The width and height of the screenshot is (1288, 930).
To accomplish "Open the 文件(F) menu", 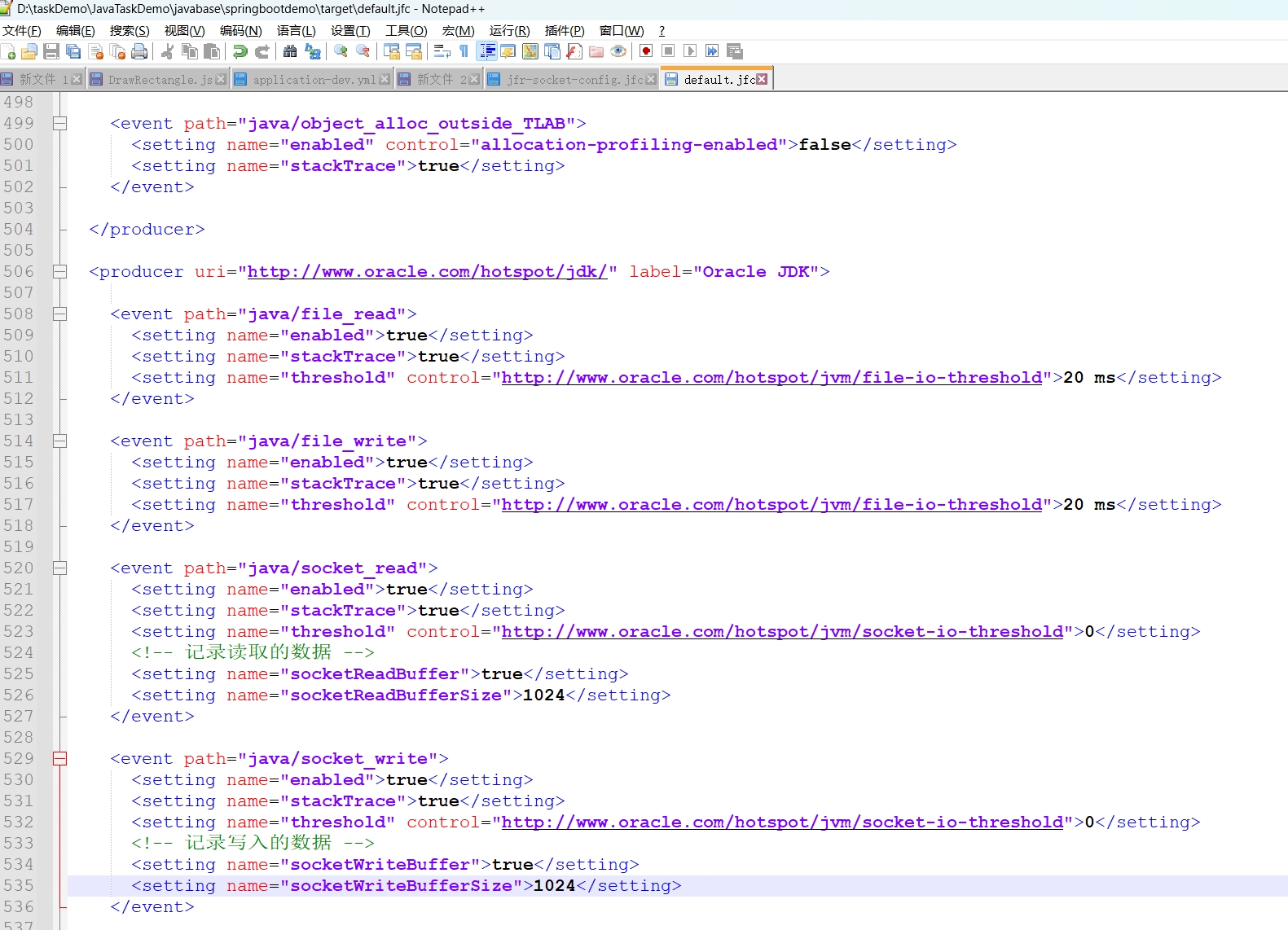I will 21,31.
